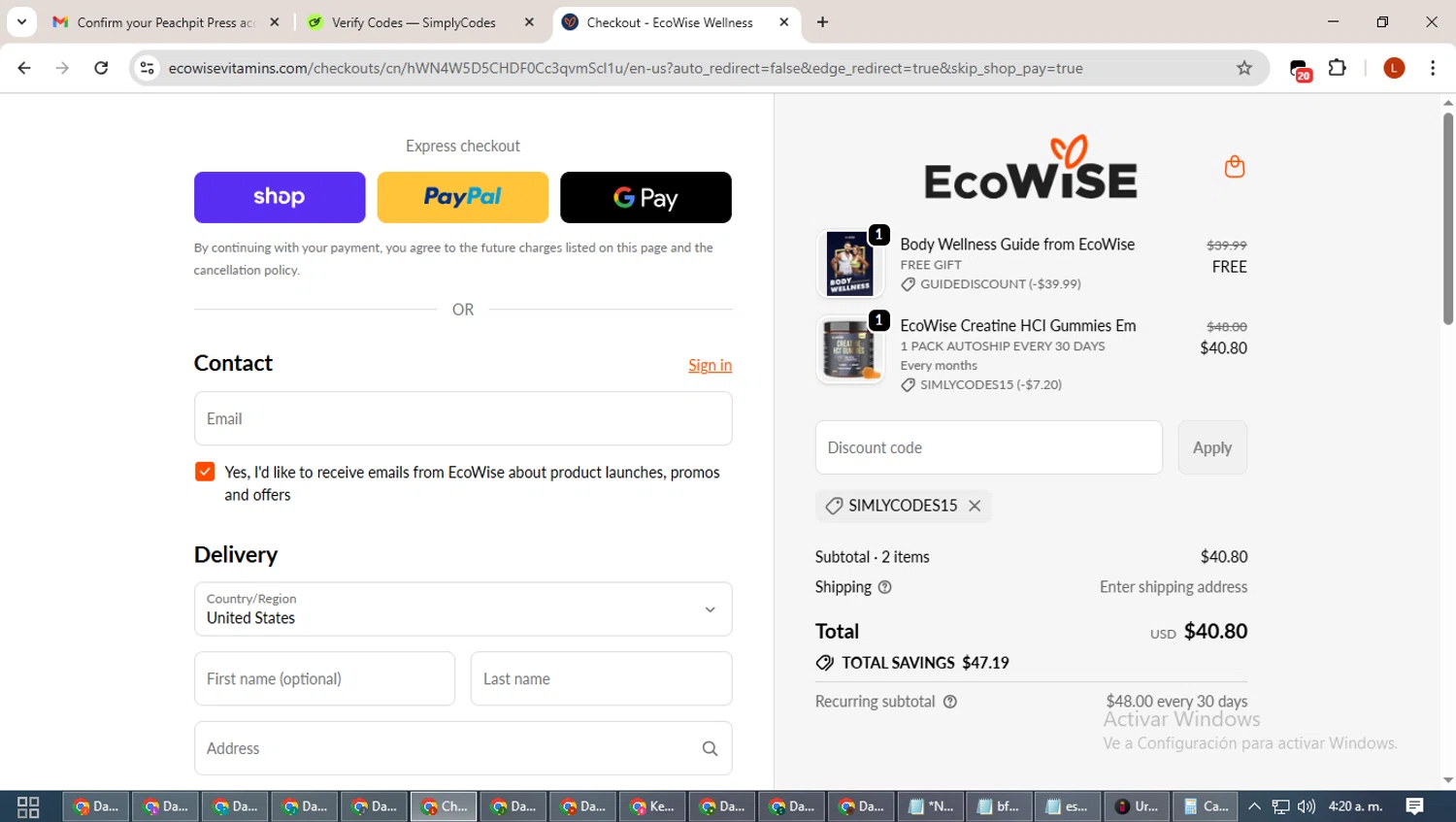Open the shopping bag cart icon
The width and height of the screenshot is (1456, 822).
click(x=1235, y=167)
